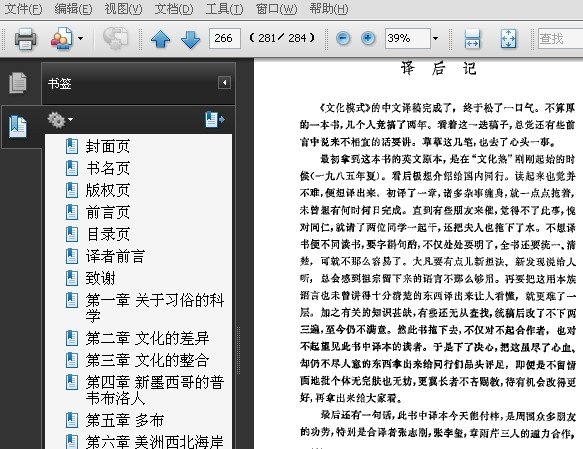Open the 窗口(W) menu

click(276, 8)
